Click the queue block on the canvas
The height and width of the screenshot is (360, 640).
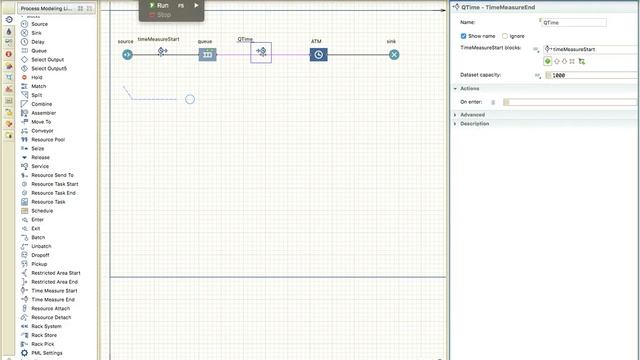click(207, 54)
